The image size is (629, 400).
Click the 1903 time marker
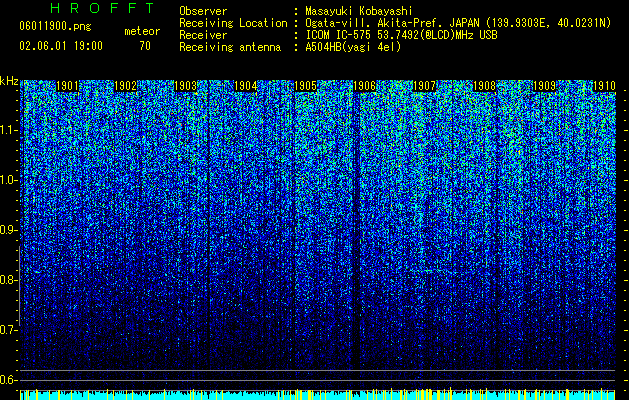tap(186, 86)
